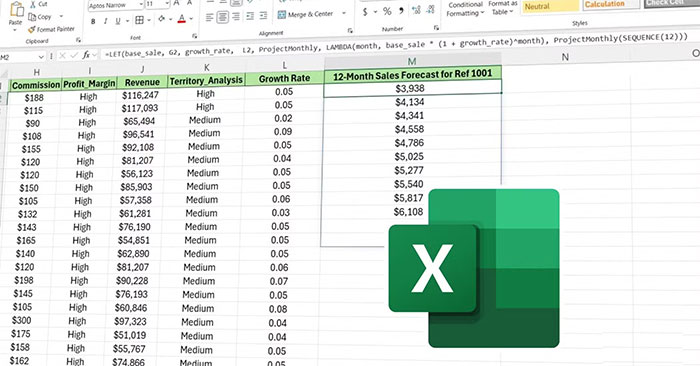The image size is (700, 366).
Task: Open the Paste options arrow
Action: point(15,30)
